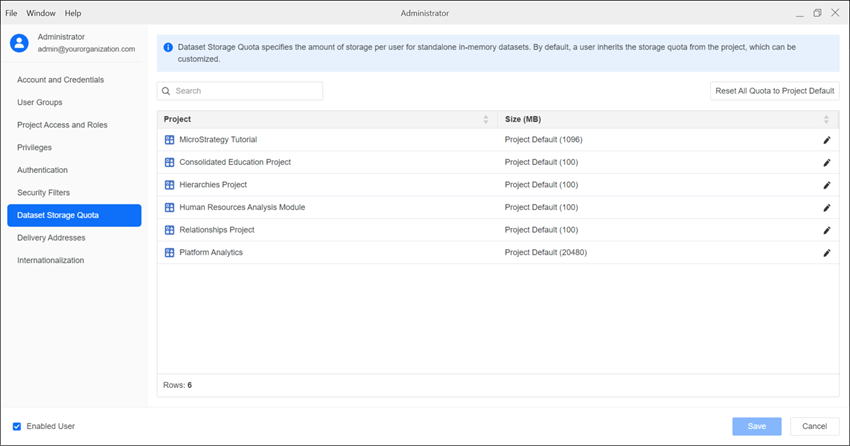Screen dimensions: 850x446
Task: Edit quota for MicroStrategy Tutorial with pencil icon
Action: (x=827, y=140)
